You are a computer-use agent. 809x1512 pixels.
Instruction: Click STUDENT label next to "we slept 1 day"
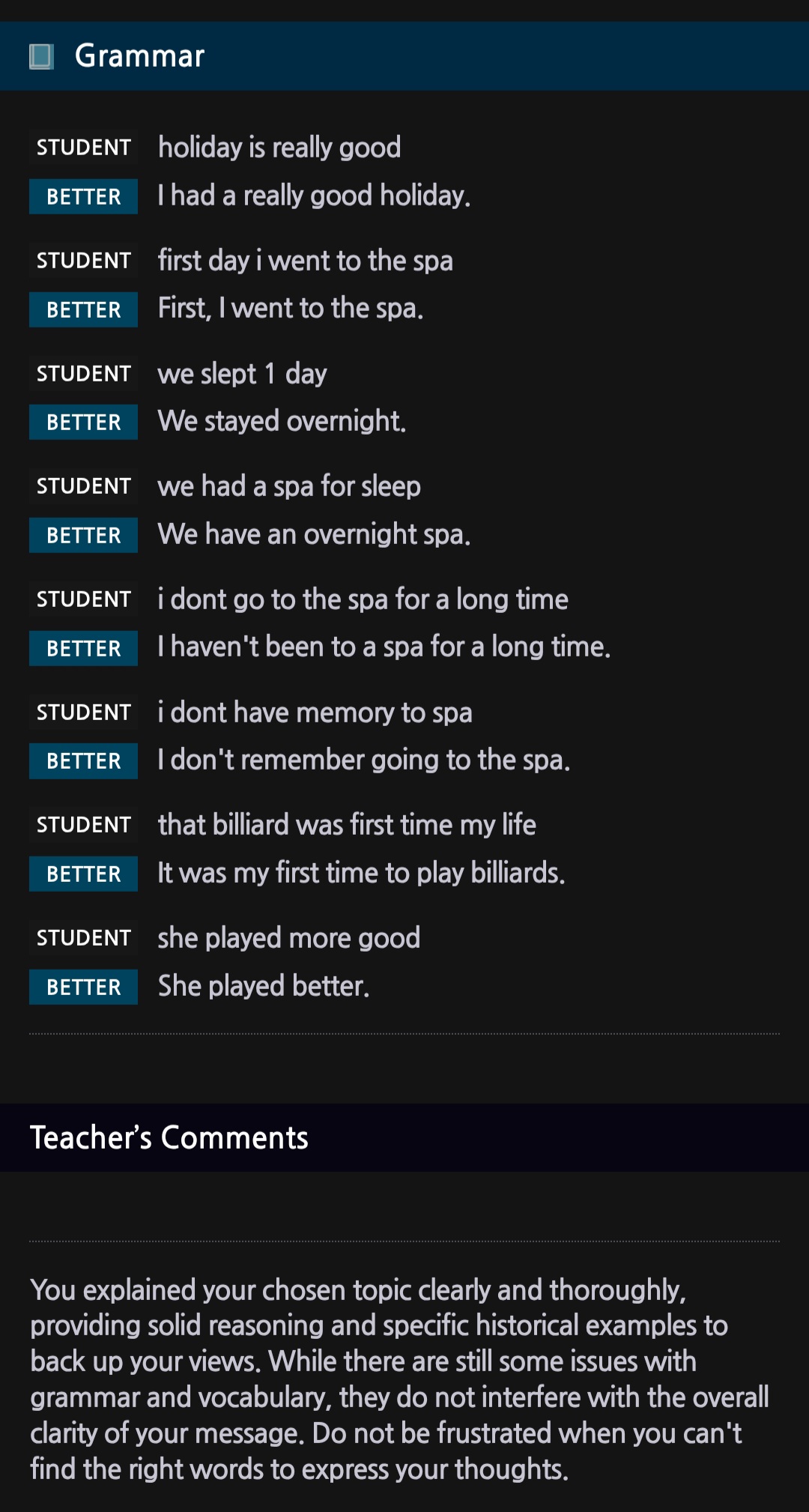click(x=83, y=373)
